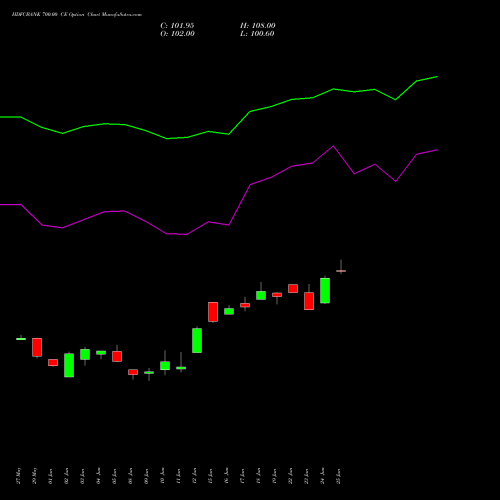Click the 17 Jun date label
The height and width of the screenshot is (500, 500).
pos(243,476)
